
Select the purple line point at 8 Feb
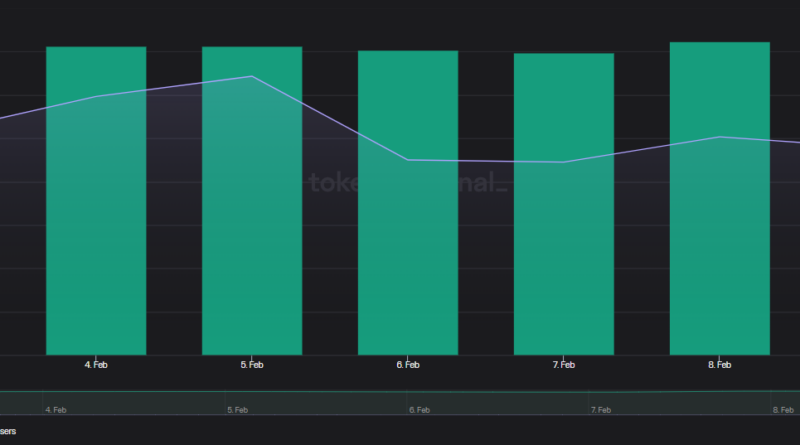click(x=720, y=137)
